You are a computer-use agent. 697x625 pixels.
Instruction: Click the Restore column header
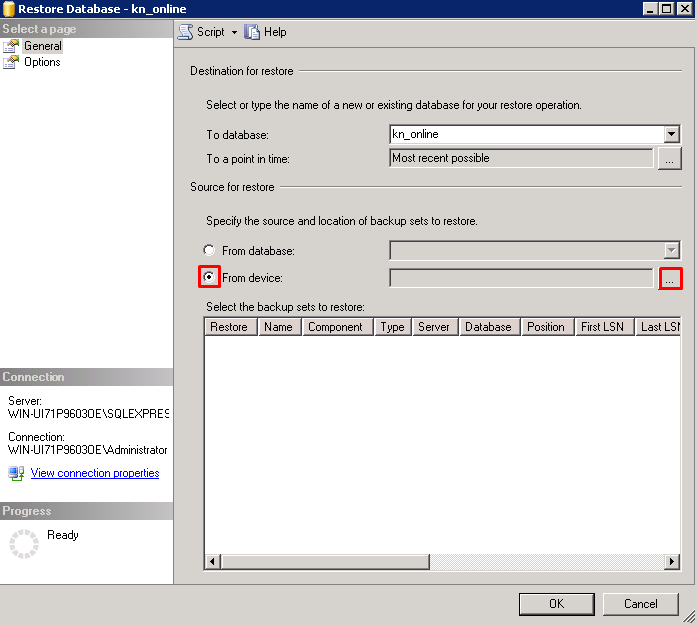(231, 327)
